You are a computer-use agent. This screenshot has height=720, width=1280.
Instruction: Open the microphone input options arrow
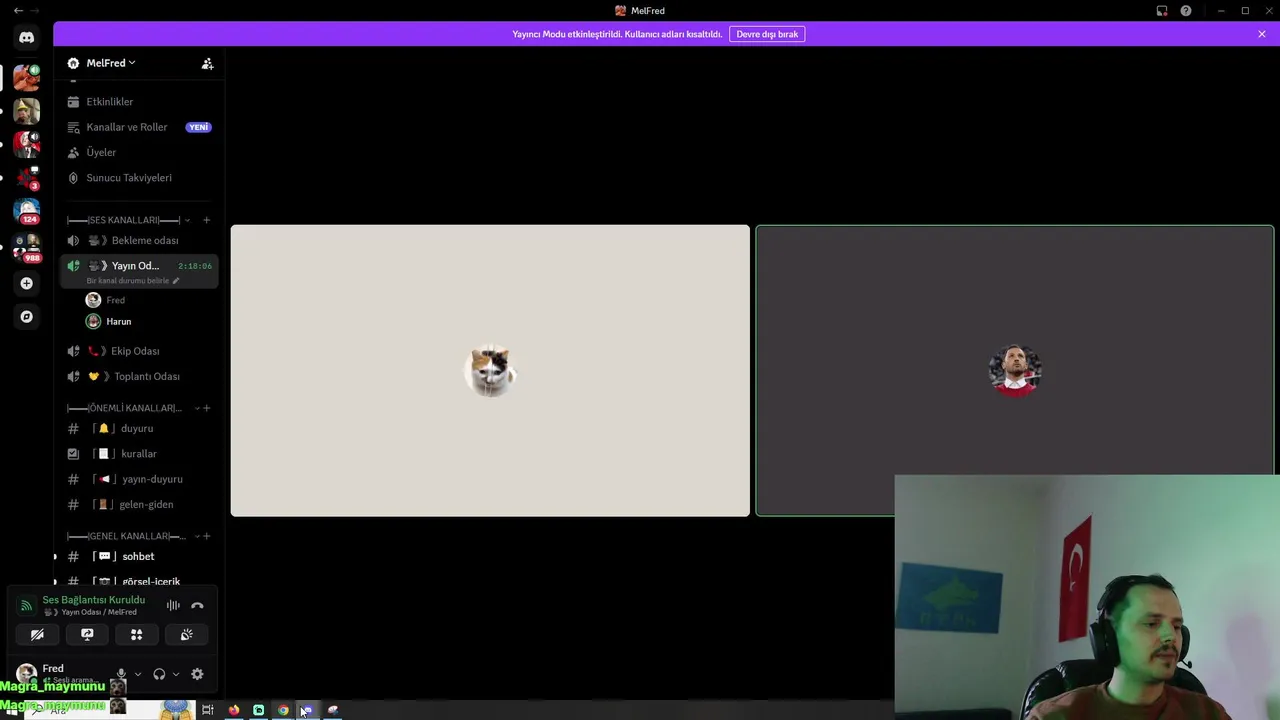tap(138, 674)
